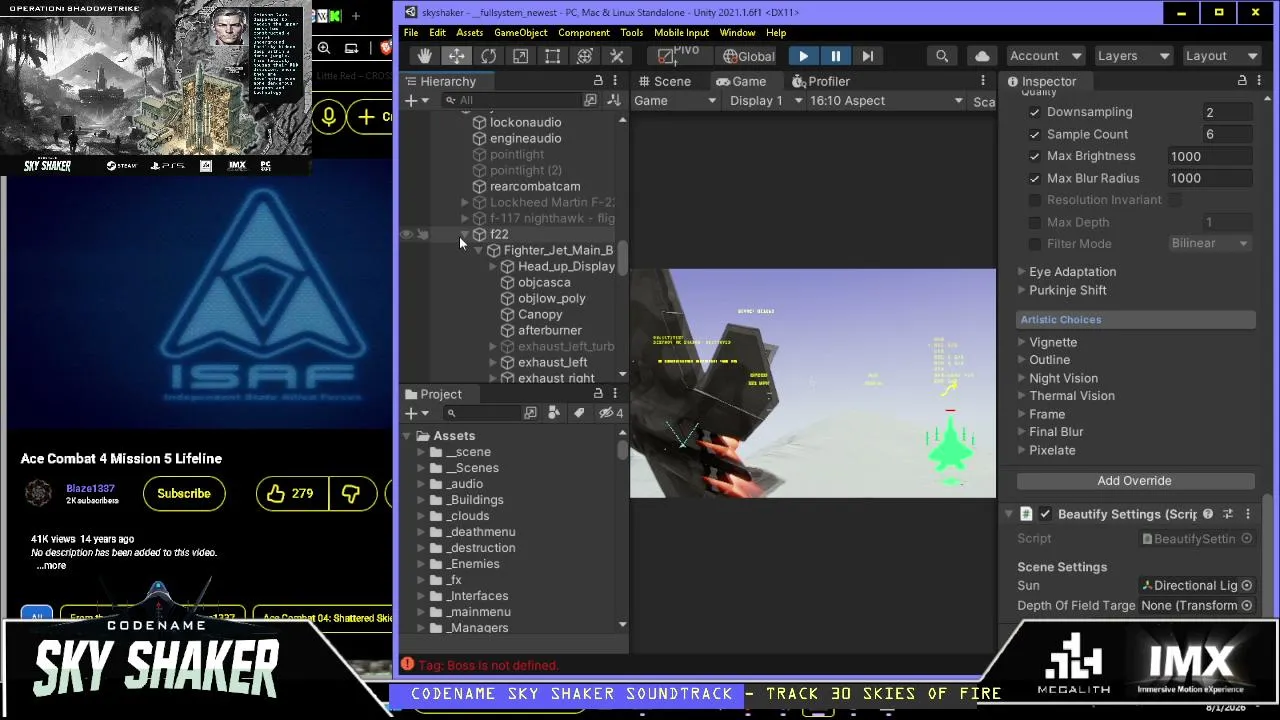Open the 16:10 Aspect dropdown
The height and width of the screenshot is (720, 1280).
point(886,101)
